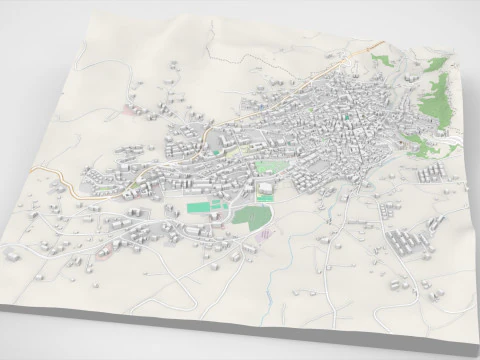Click the bright green rectangular sports field
Image resolution: width=480 pixels, height=360 pixels.
198,208
